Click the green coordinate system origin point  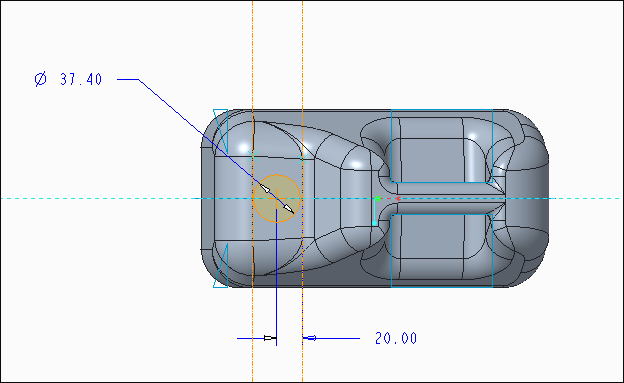377,198
